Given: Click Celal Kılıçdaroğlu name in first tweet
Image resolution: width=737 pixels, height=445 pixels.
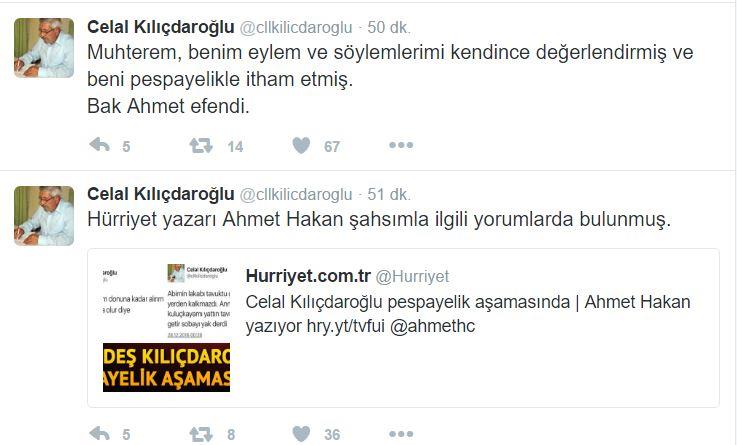Looking at the screenshot, I should click(x=161, y=27).
